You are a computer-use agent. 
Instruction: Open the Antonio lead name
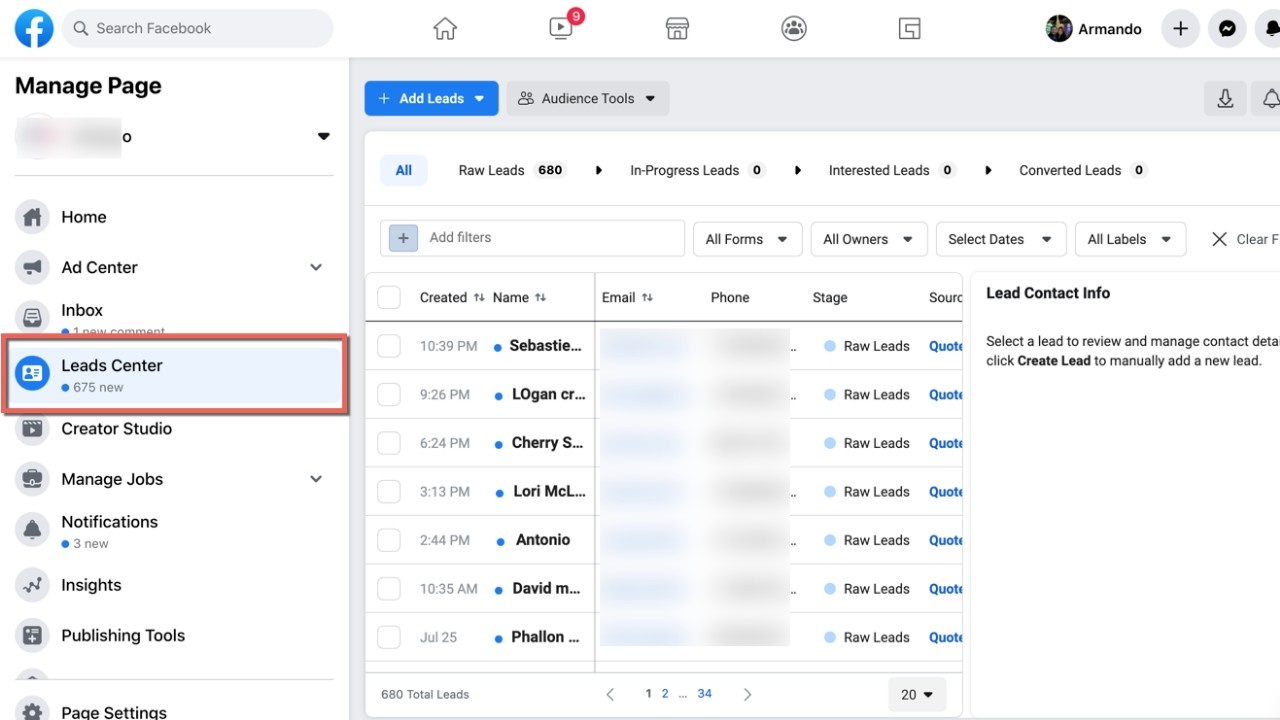pyautogui.click(x=543, y=540)
